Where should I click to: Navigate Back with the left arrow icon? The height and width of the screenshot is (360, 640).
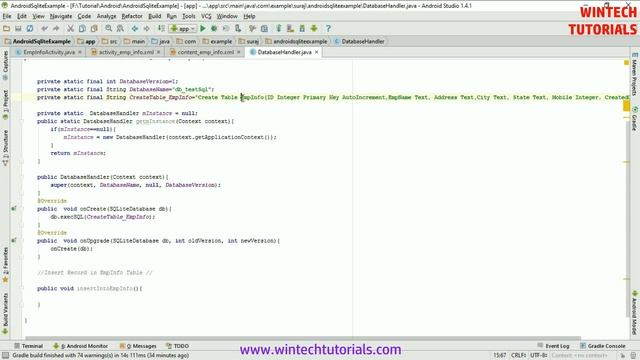135,29
